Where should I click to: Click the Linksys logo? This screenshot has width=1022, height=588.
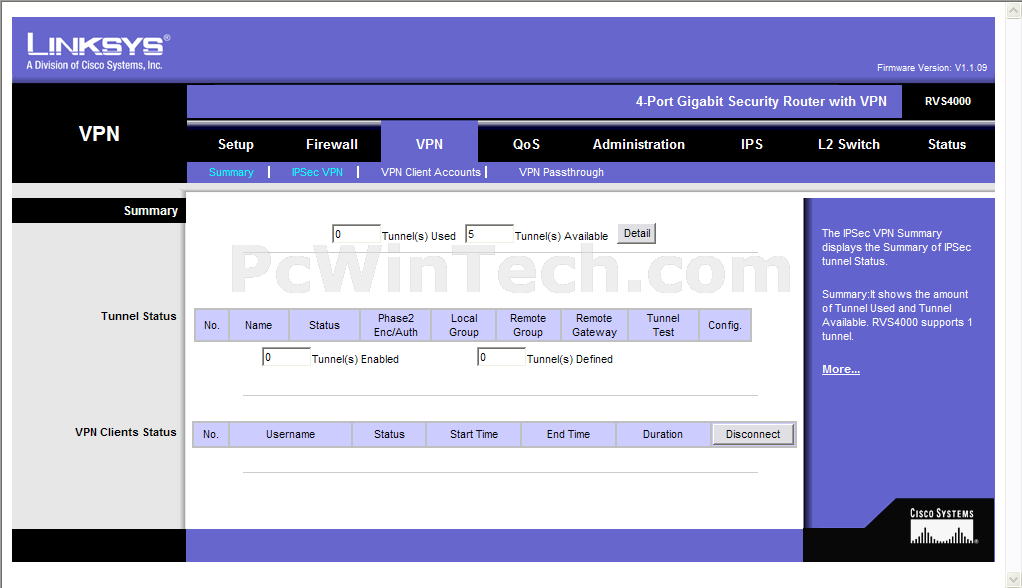98,51
